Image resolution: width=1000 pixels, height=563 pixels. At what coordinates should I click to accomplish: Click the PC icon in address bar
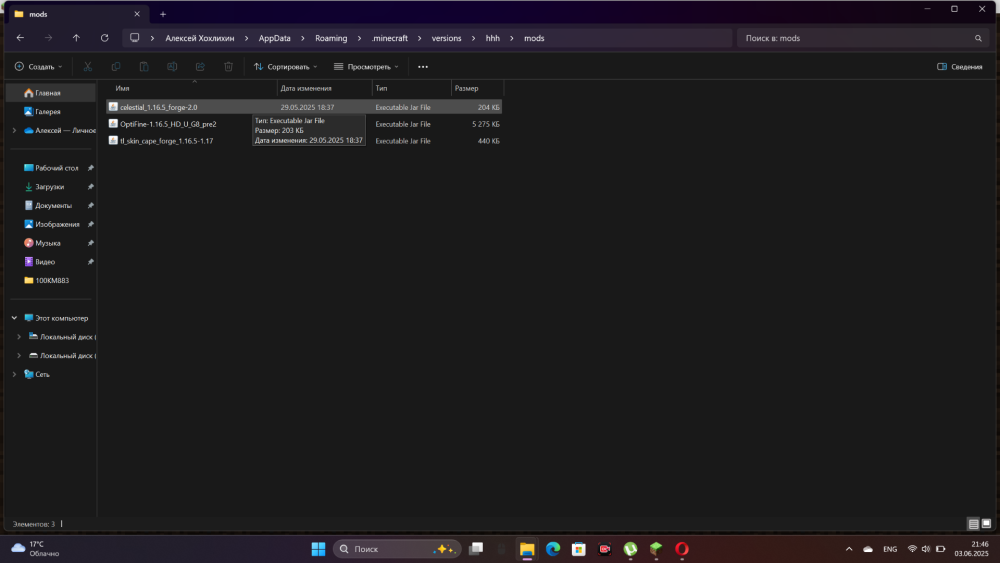[135, 38]
